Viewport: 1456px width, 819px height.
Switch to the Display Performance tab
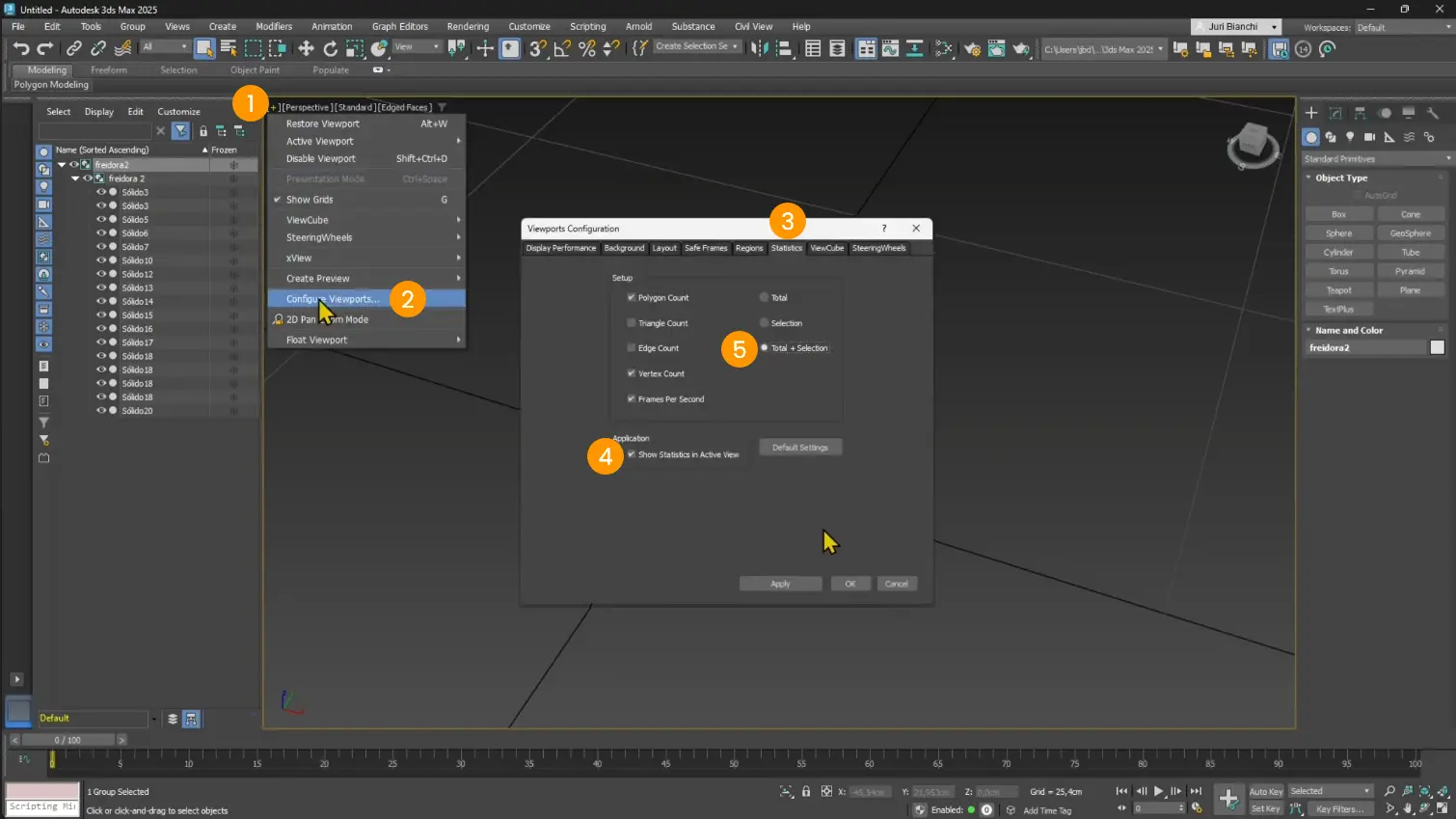561,248
